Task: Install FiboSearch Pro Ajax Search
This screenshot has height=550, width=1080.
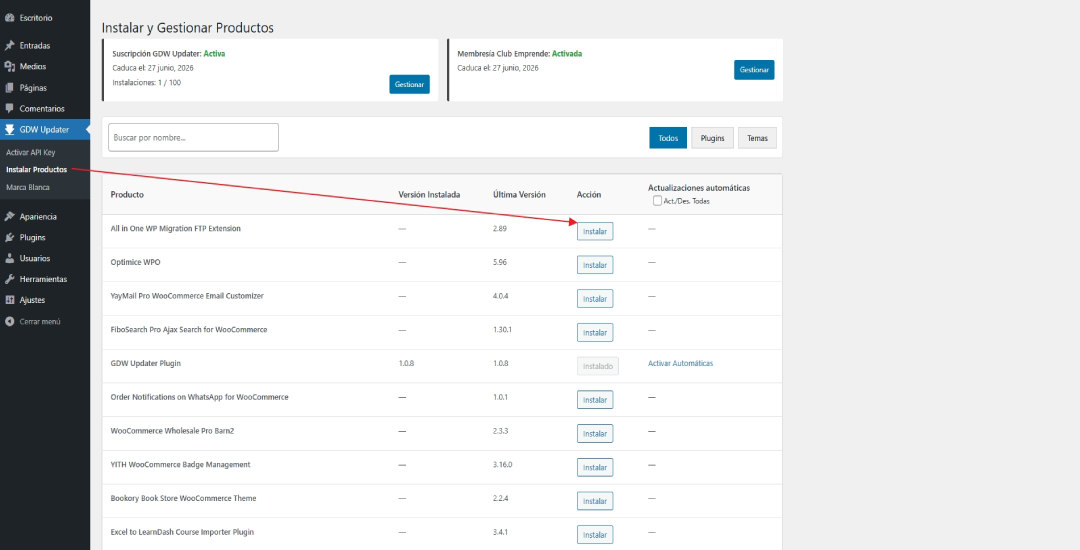Action: [595, 332]
